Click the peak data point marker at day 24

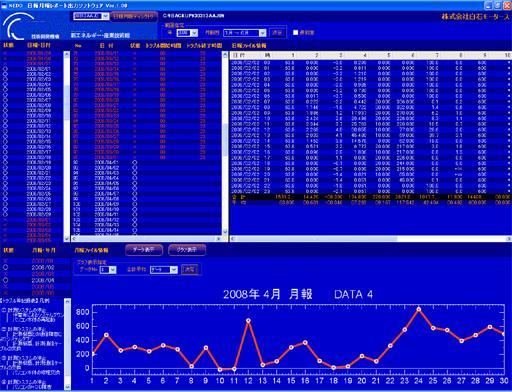pyautogui.click(x=419, y=309)
